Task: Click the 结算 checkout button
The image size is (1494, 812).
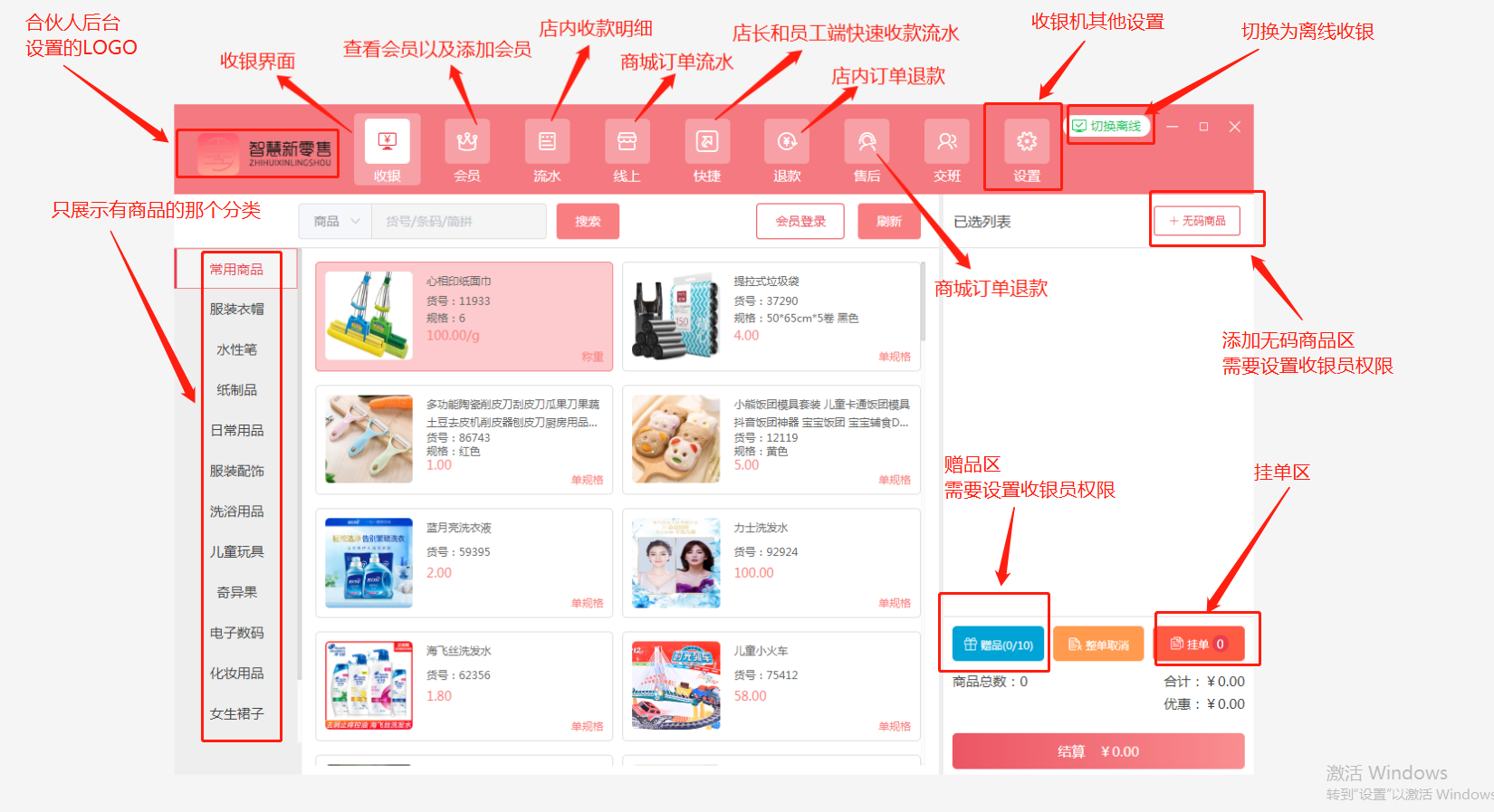Action: (1098, 751)
